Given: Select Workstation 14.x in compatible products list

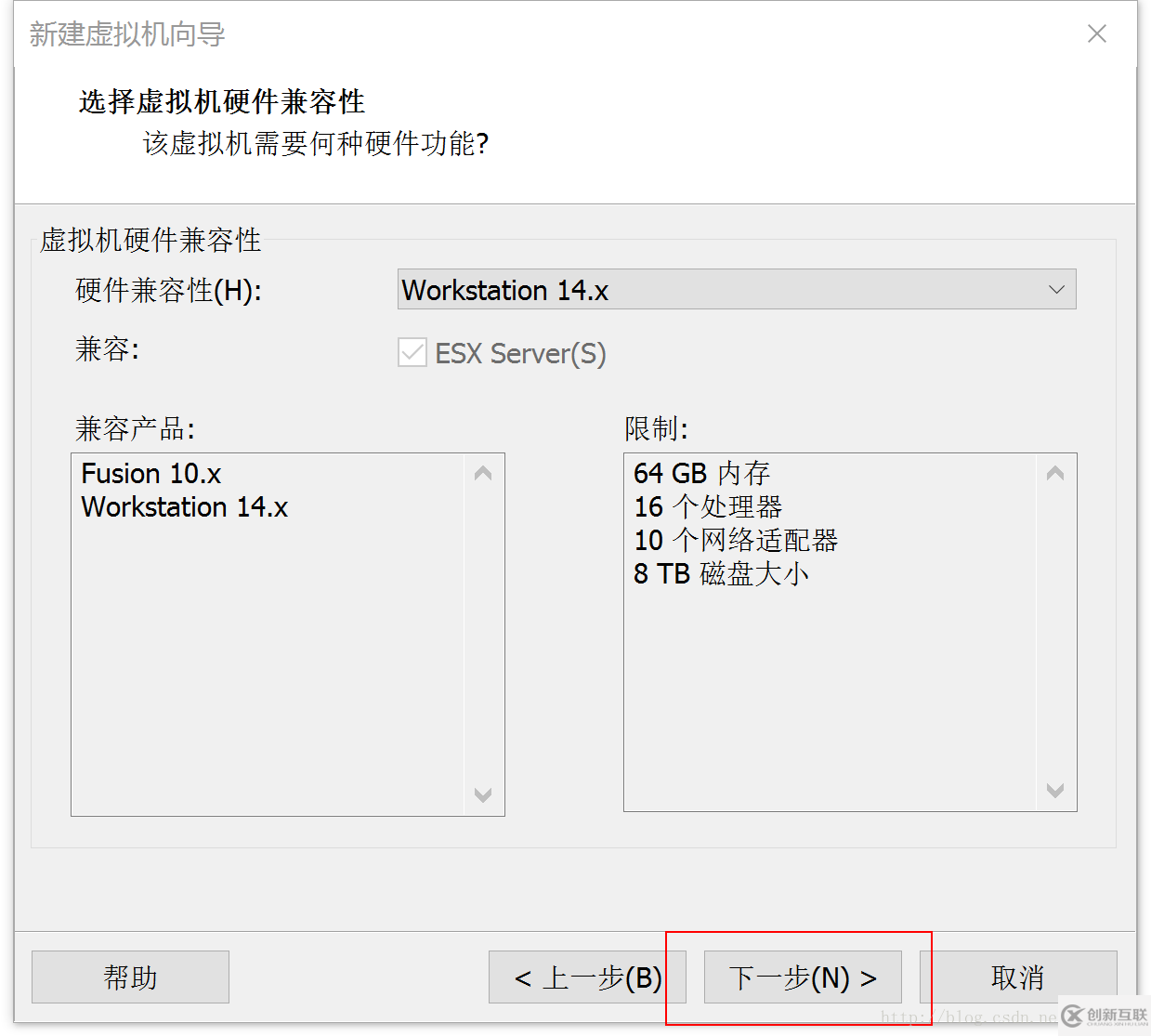Looking at the screenshot, I should pyautogui.click(x=183, y=506).
